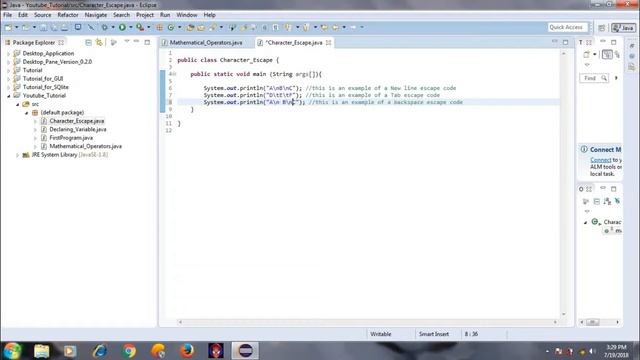The image size is (640, 360).
Task: Close the Character_Escape.java editor tab
Action: pyautogui.click(x=329, y=42)
